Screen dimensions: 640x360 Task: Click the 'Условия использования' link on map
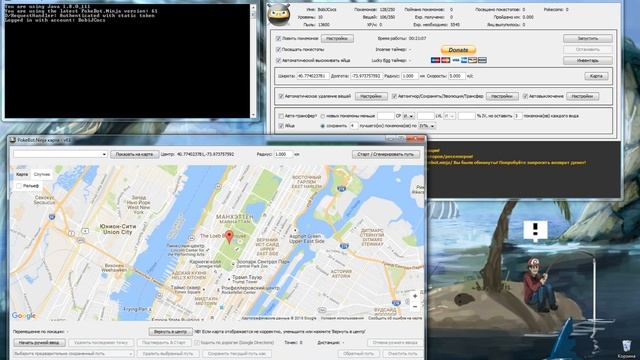(342, 318)
